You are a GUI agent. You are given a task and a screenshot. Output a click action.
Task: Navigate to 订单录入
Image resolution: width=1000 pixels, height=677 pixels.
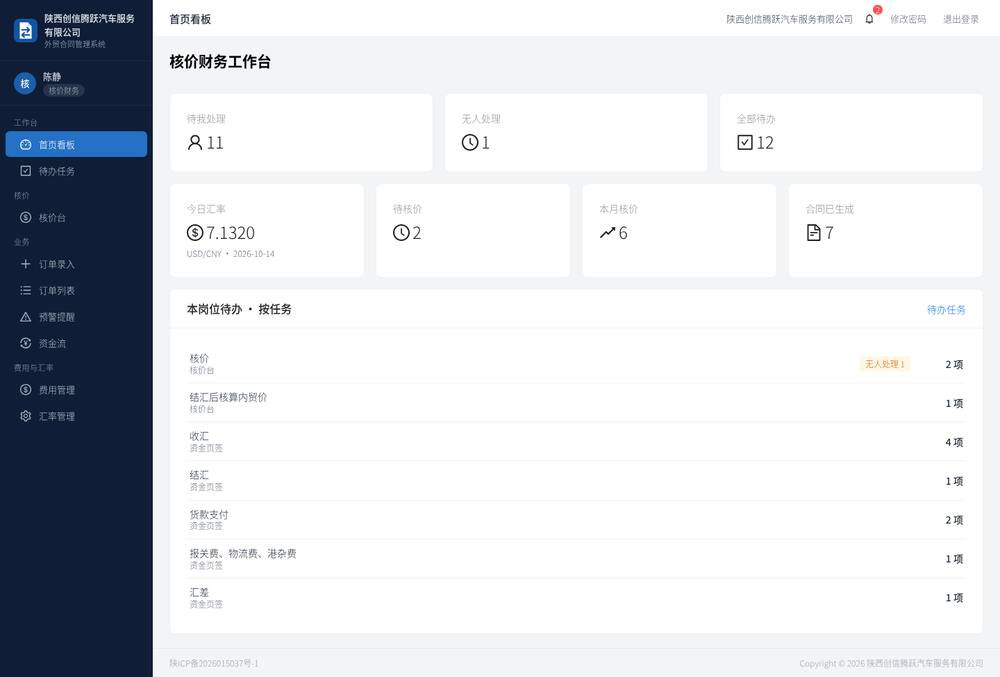(x=77, y=264)
